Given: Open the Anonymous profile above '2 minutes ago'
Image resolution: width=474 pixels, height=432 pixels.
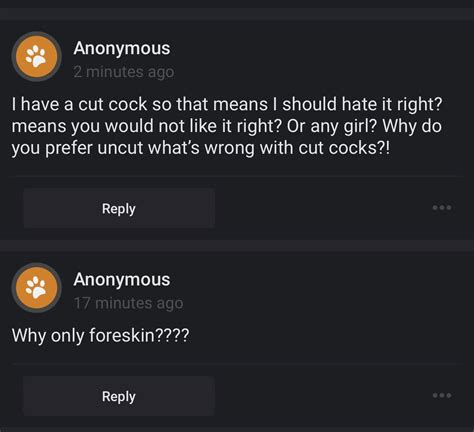Looking at the screenshot, I should (x=122, y=48).
